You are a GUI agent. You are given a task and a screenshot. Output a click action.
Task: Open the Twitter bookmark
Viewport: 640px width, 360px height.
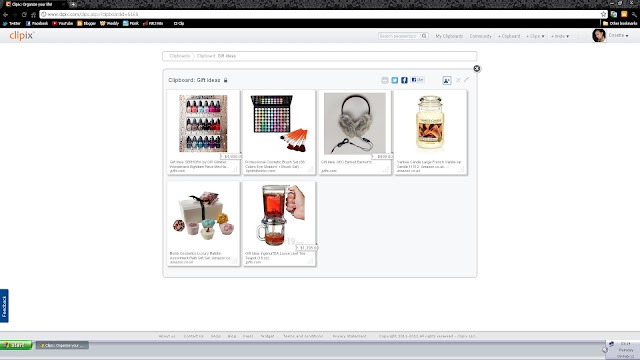pyautogui.click(x=12, y=23)
